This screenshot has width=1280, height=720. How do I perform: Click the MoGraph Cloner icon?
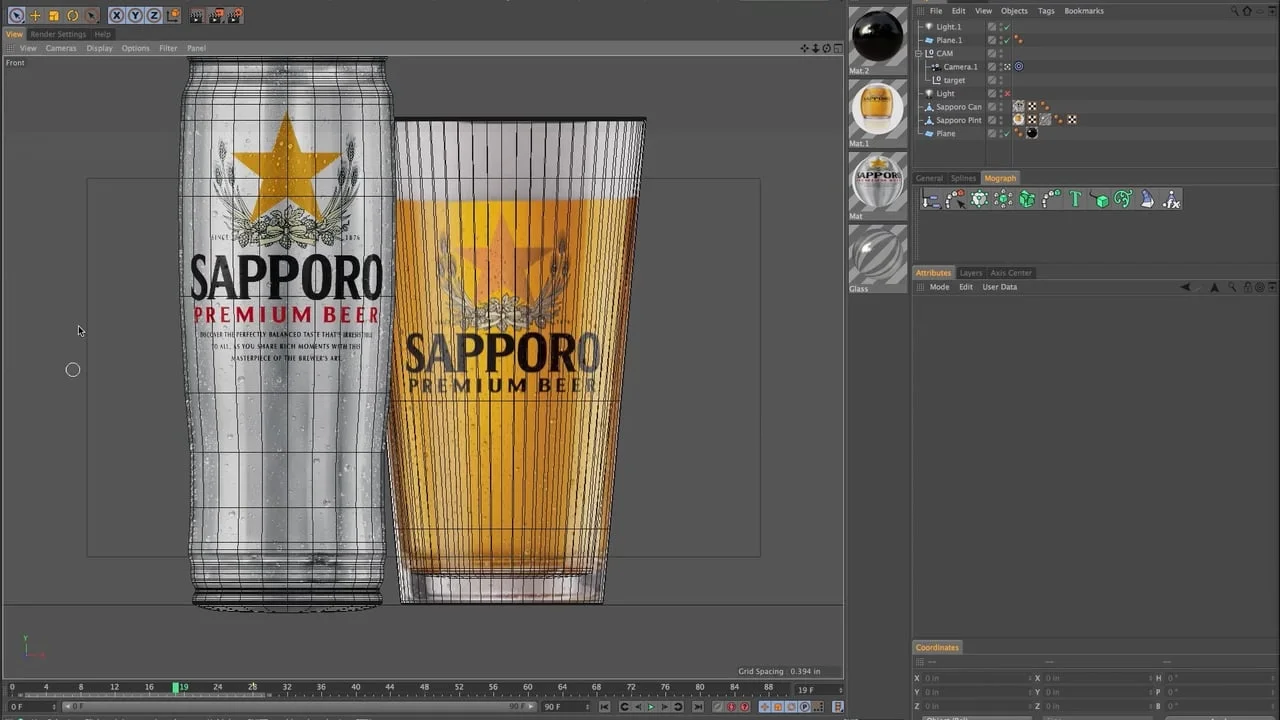pos(979,200)
